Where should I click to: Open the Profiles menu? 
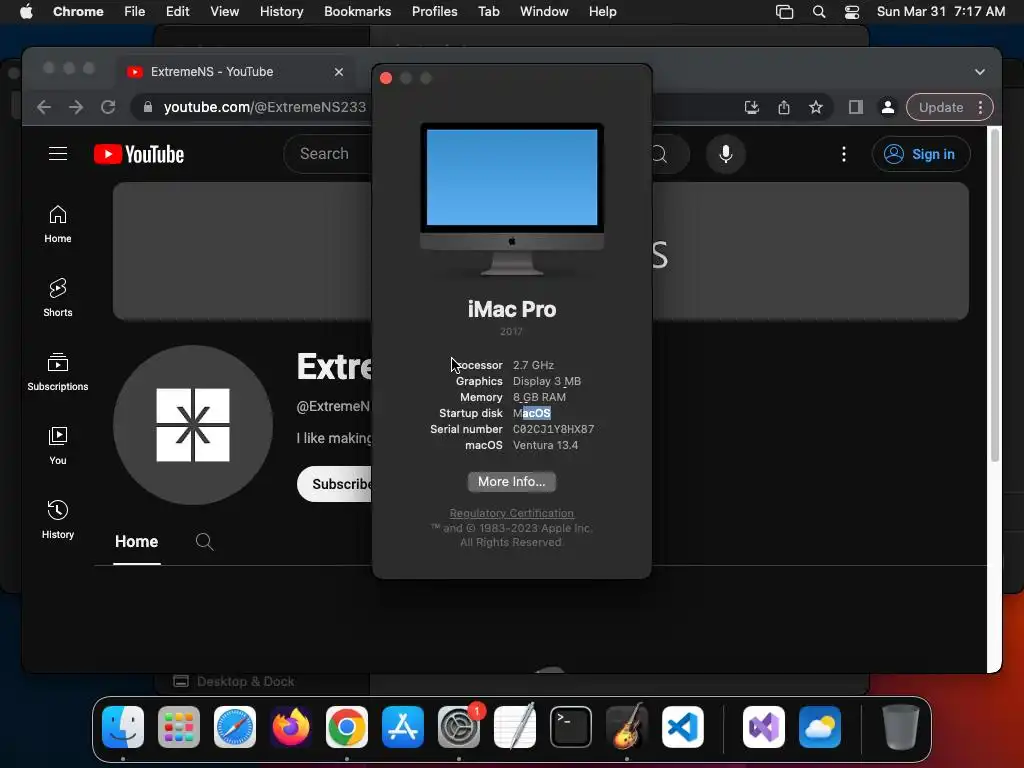tap(434, 12)
